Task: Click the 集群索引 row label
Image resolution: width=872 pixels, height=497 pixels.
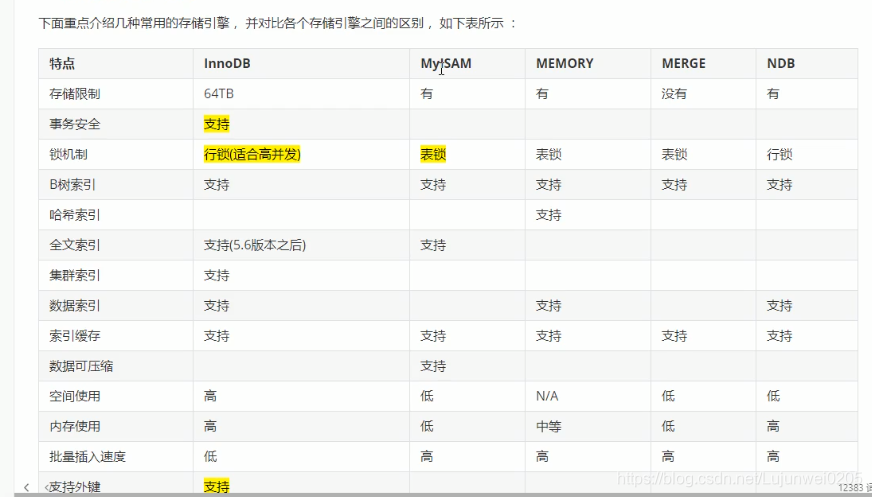Action: point(75,275)
